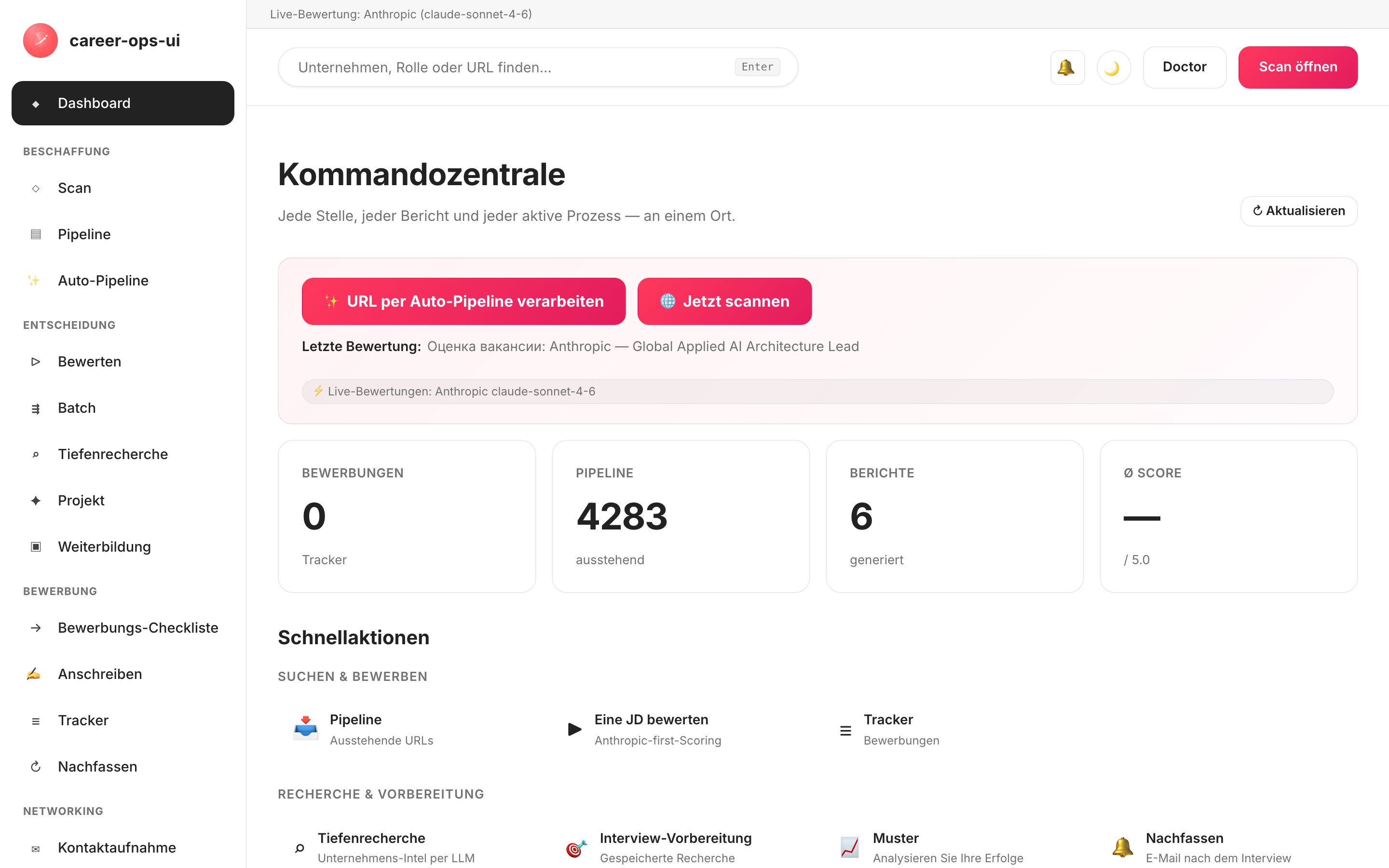Image resolution: width=1389 pixels, height=868 pixels.
Task: Click the quick action Tracker list icon
Action: click(x=845, y=731)
